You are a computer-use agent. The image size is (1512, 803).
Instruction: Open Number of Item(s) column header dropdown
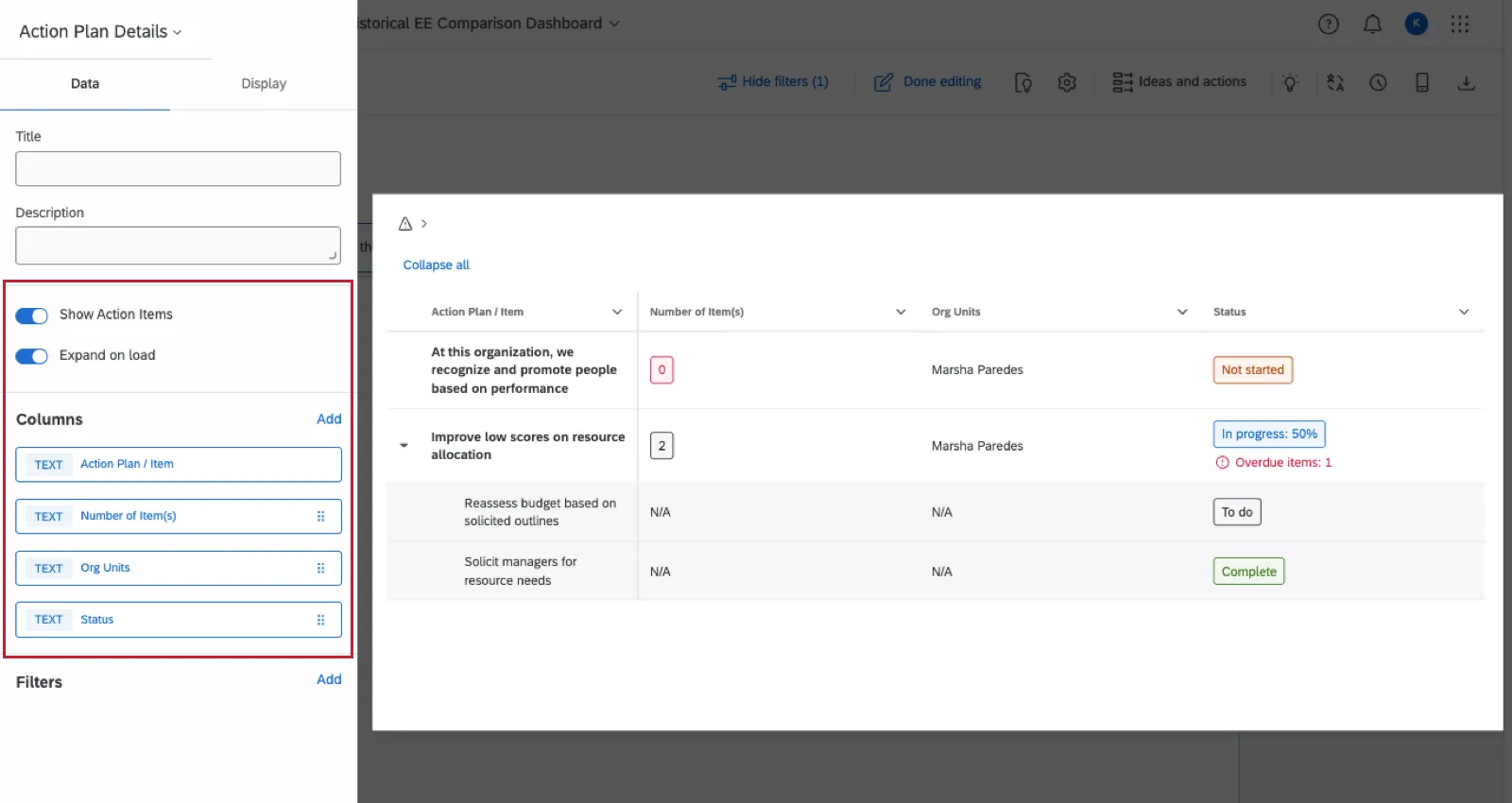901,313
